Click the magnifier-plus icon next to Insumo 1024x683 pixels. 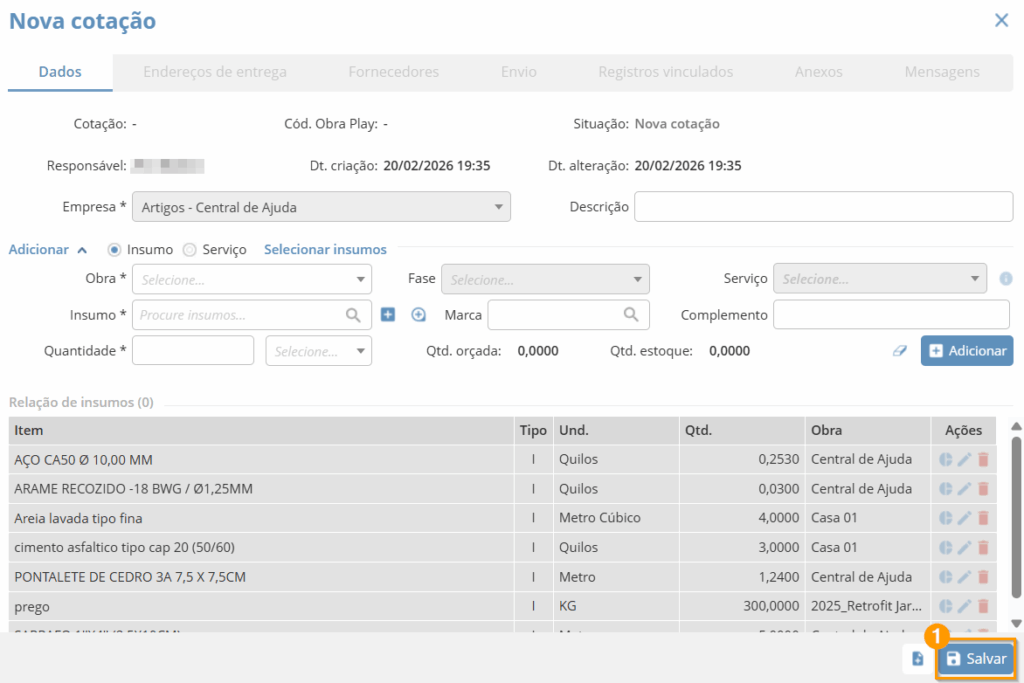coord(418,315)
